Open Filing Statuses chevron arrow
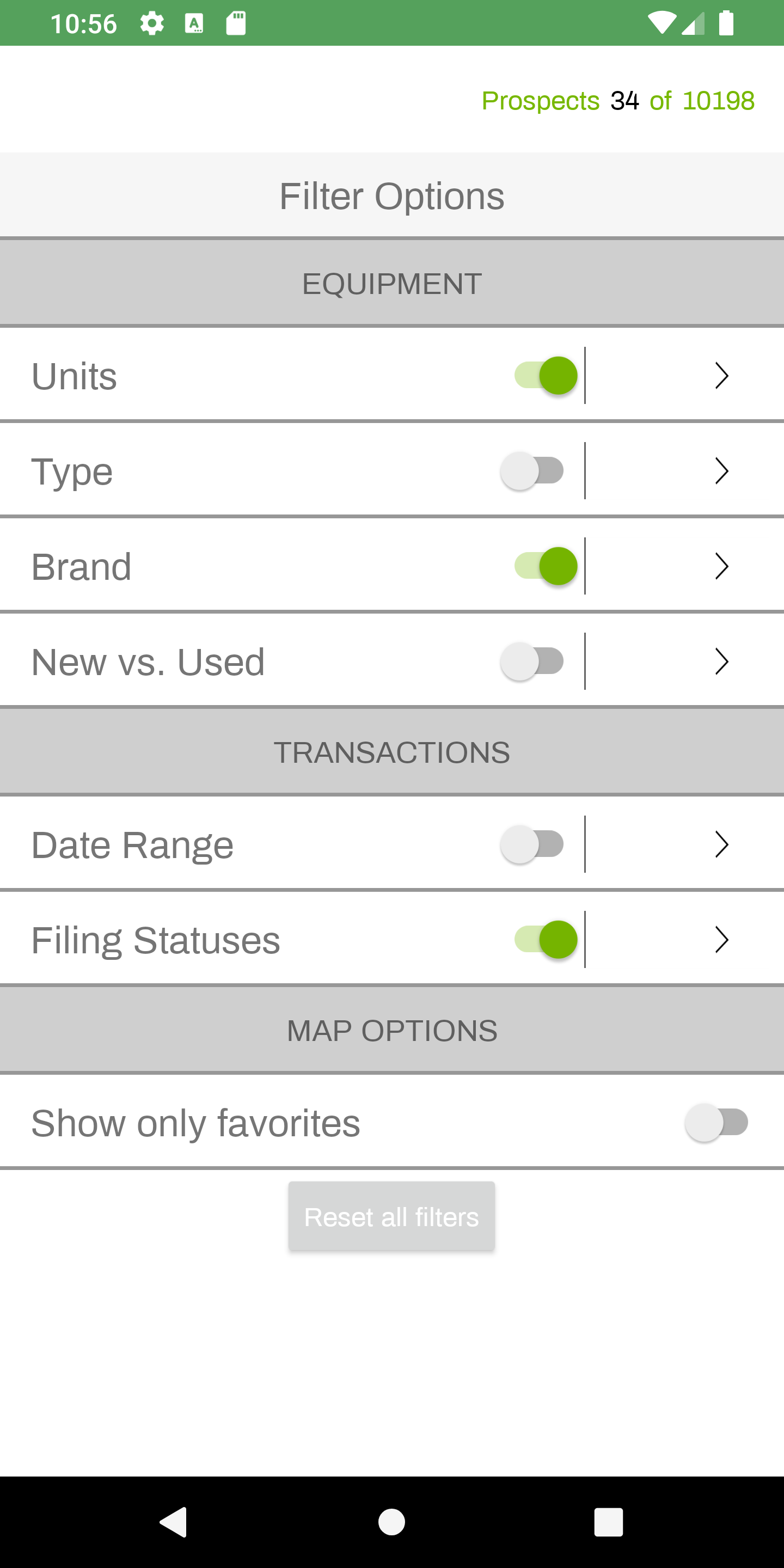The image size is (784, 1568). pyautogui.click(x=721, y=939)
